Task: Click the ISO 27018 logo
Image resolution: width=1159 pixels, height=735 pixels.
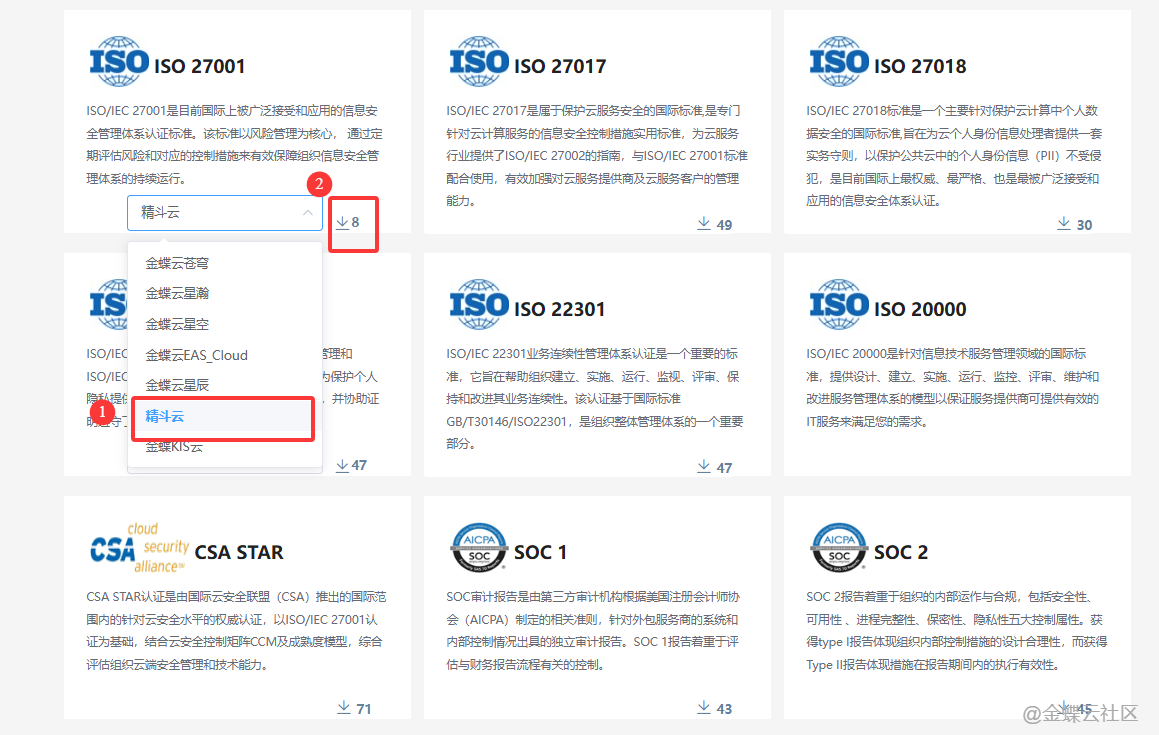Action: click(x=839, y=61)
